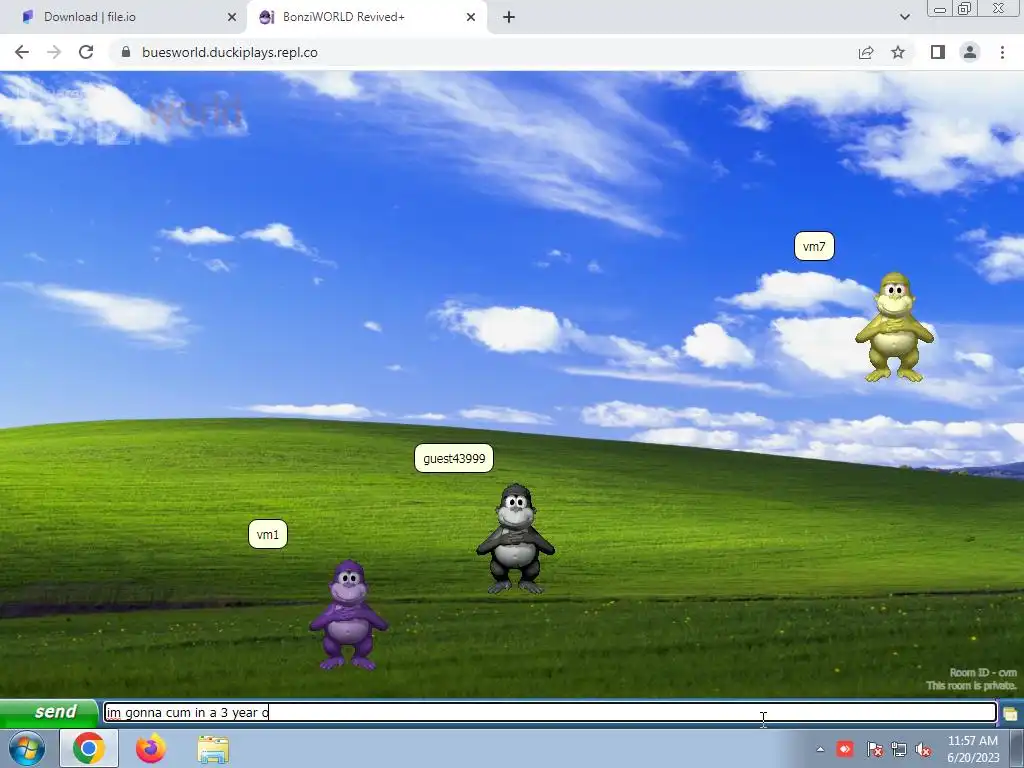Click the Room ID - cvm text

[x=983, y=673]
